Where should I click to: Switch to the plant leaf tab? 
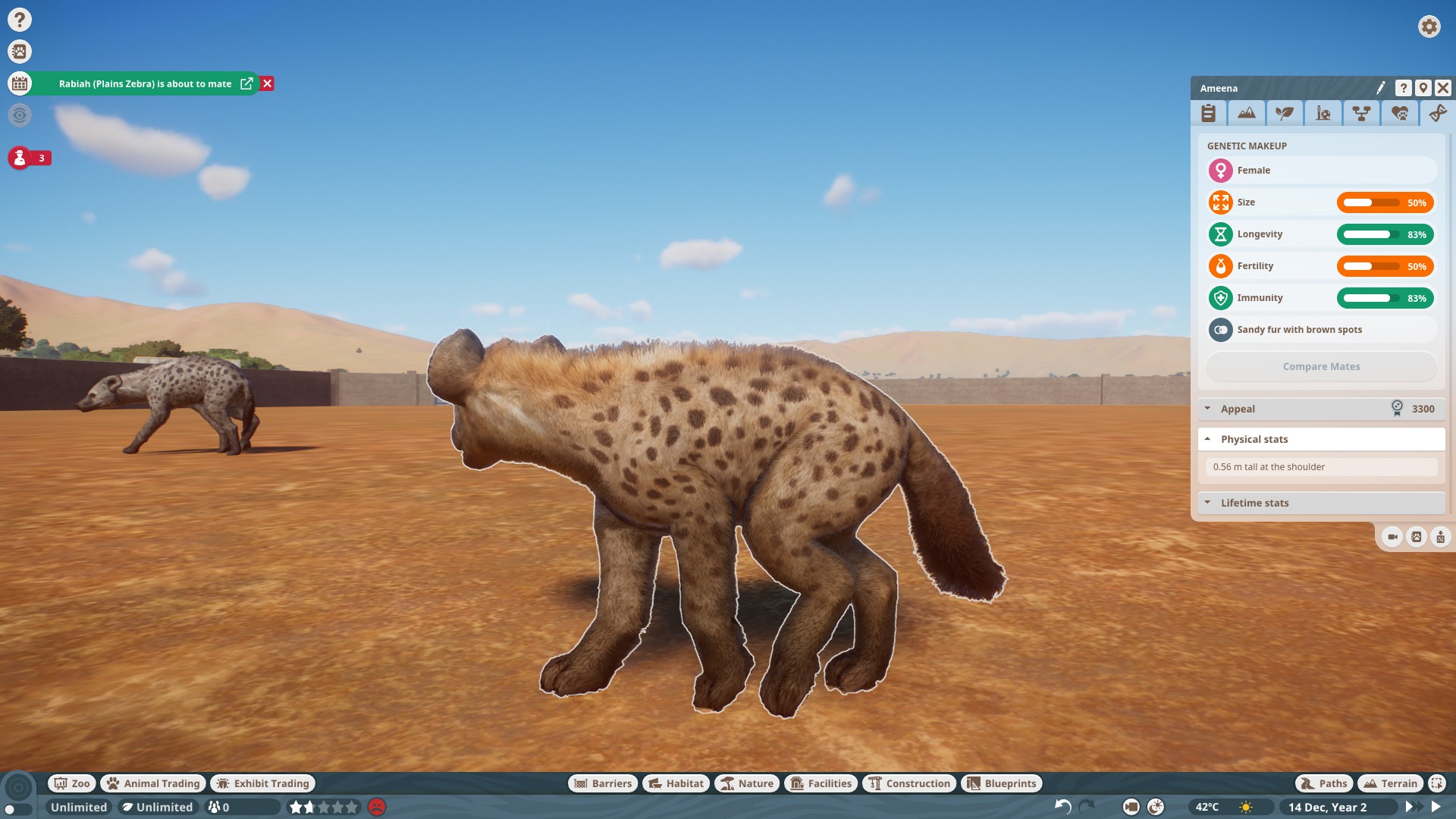[x=1285, y=113]
